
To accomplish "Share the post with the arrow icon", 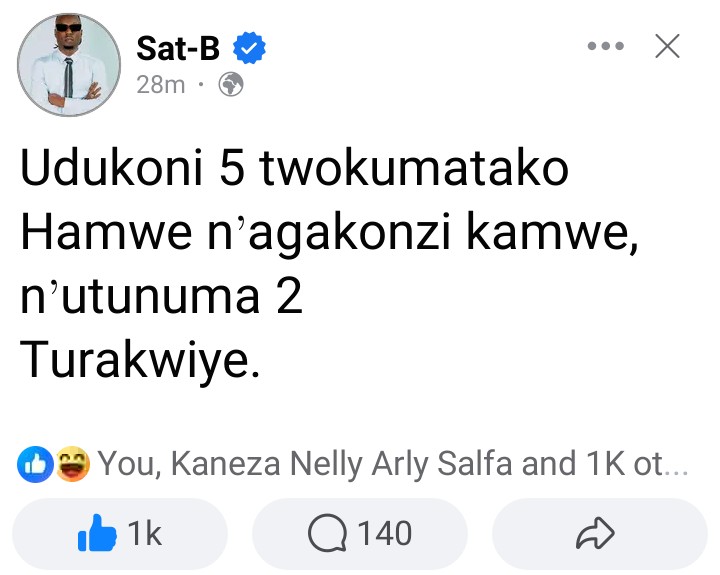I will click(x=595, y=533).
